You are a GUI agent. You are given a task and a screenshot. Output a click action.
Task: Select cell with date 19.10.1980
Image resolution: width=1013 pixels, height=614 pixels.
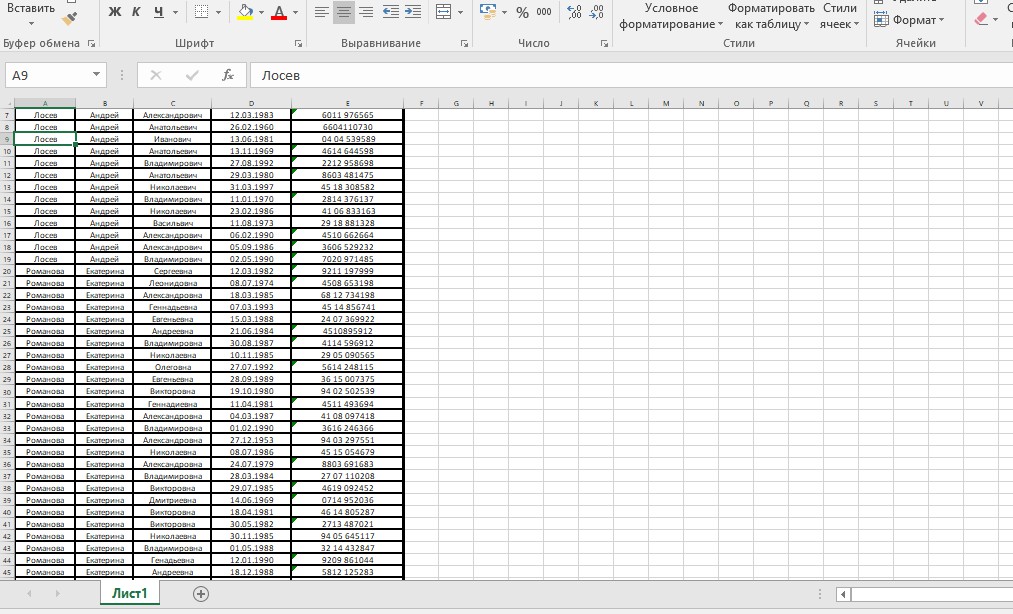251,392
